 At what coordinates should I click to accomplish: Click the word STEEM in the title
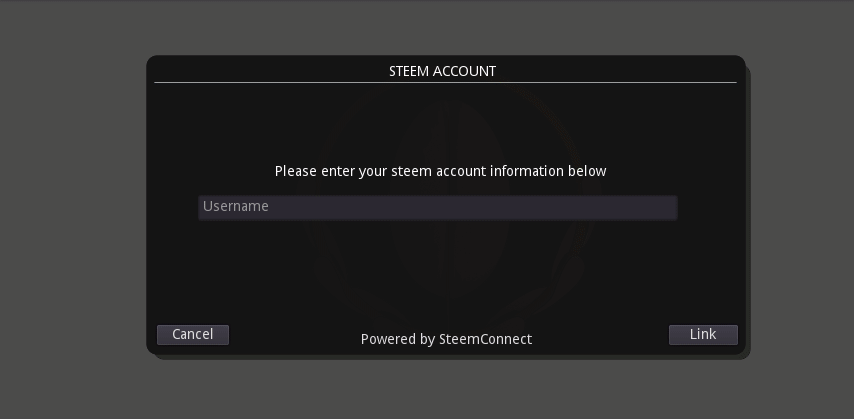point(408,71)
